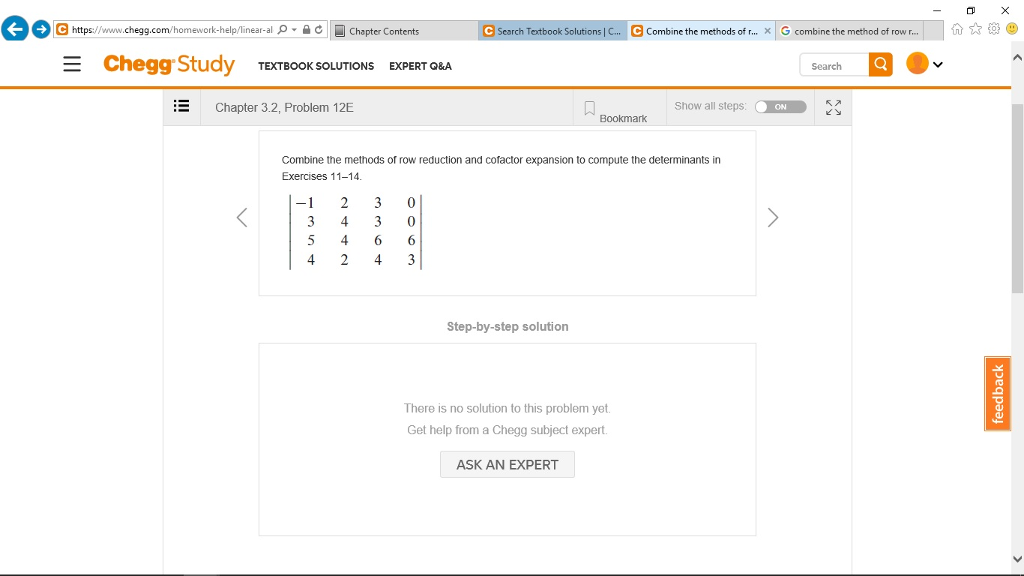Click the next problem arrow

click(772, 217)
